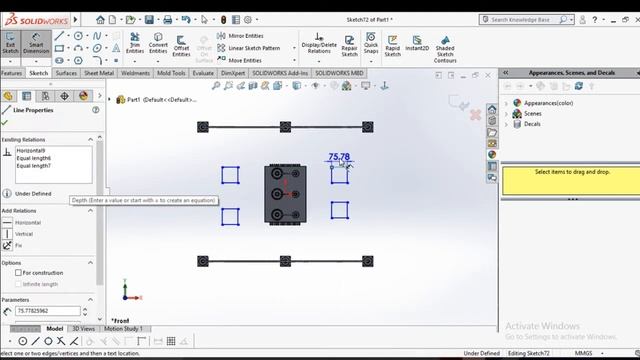Expand the Appearances(color) tree node
640x360 pixels.
coord(507,103)
